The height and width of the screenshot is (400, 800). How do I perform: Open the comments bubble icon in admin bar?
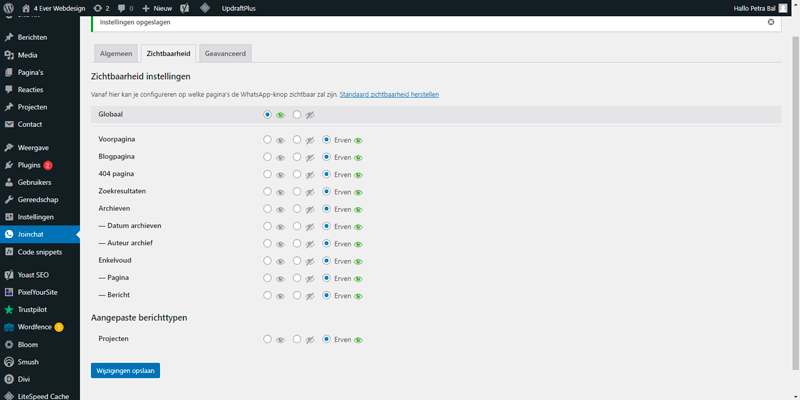[x=124, y=7]
